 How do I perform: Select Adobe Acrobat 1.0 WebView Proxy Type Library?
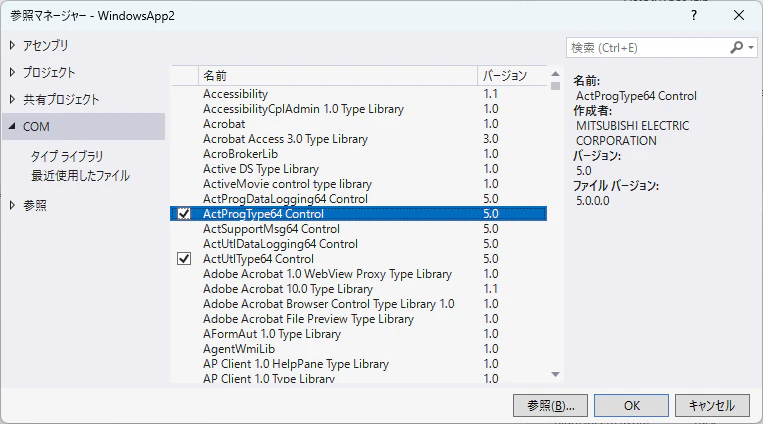tap(359, 274)
